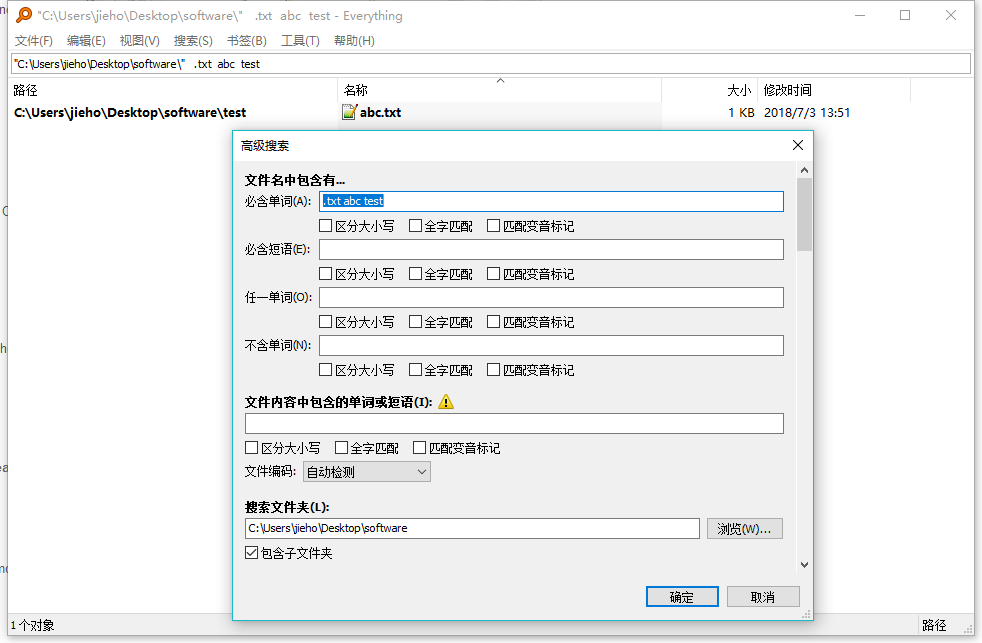Viewport: 982px width, 643px height.
Task: Enable 区分大小写 for file content search
Action: tap(251, 447)
